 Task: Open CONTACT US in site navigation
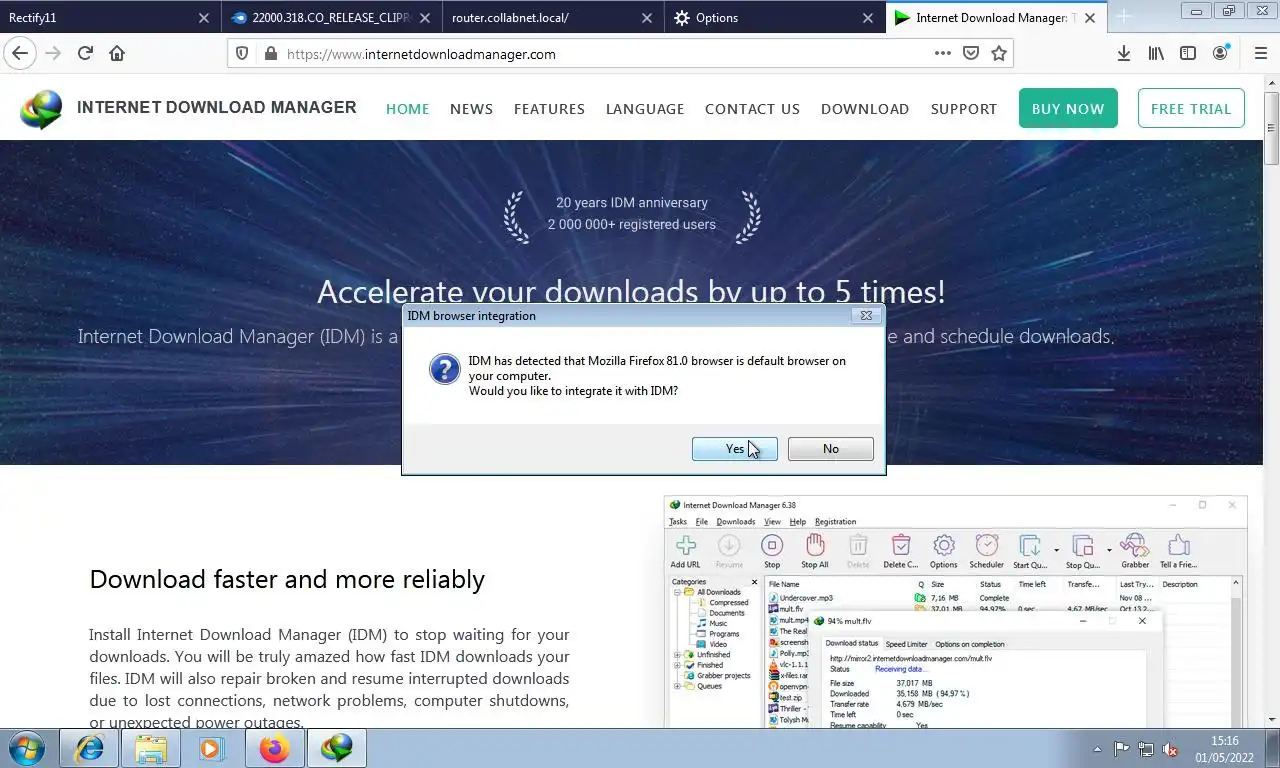coord(752,109)
